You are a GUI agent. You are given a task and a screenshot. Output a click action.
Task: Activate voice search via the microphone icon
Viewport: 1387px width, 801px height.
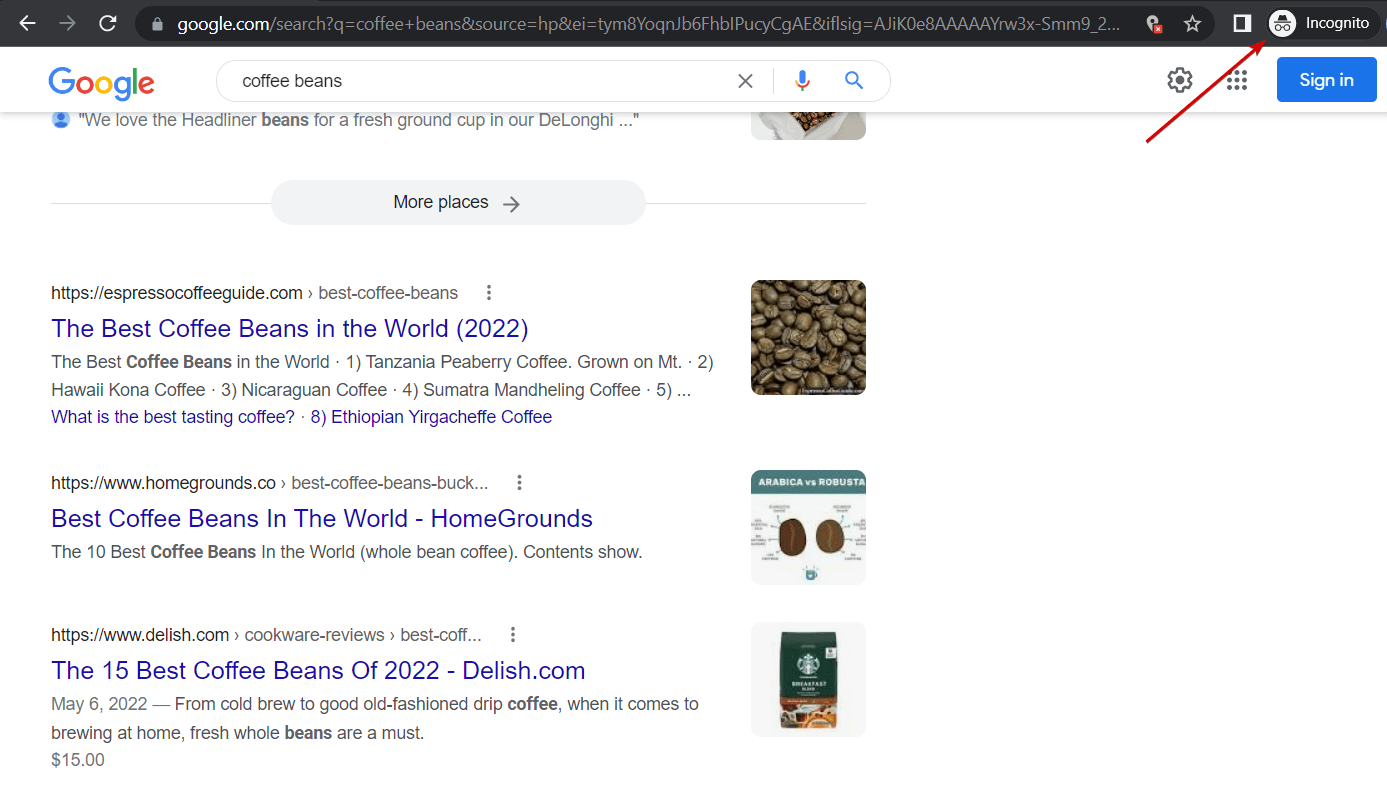click(x=802, y=79)
